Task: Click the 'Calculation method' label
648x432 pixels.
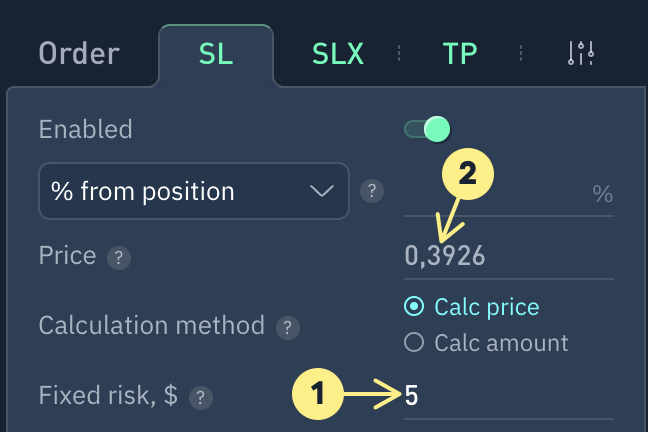Action: pyautogui.click(x=151, y=326)
